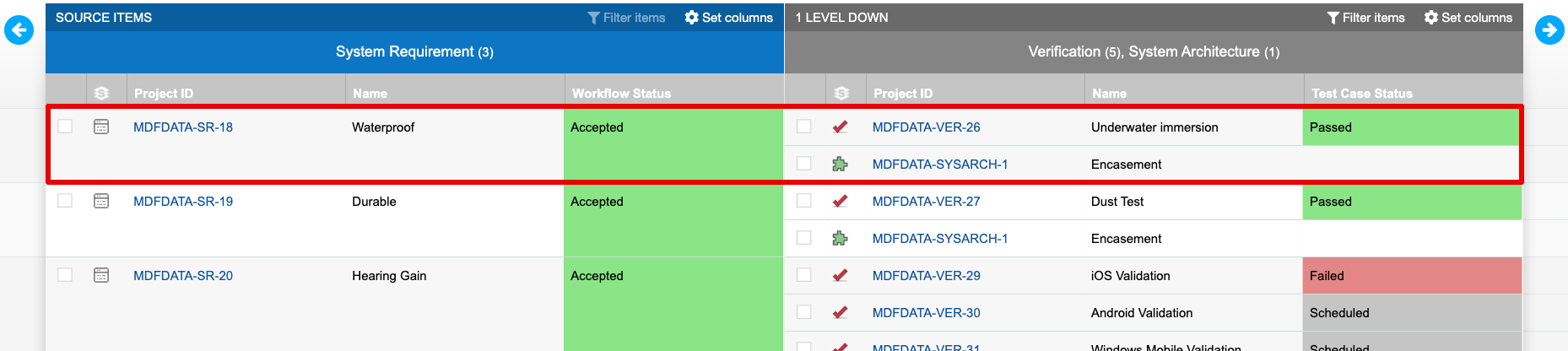Viewport: 1568px width, 351px height.
Task: Open Set columns in Source Items panel
Action: 728,18
